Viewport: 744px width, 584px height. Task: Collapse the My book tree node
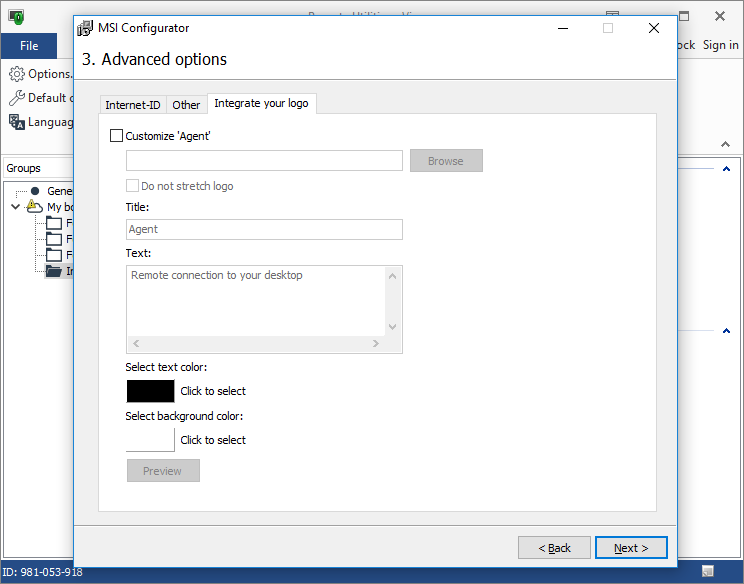tap(15, 207)
